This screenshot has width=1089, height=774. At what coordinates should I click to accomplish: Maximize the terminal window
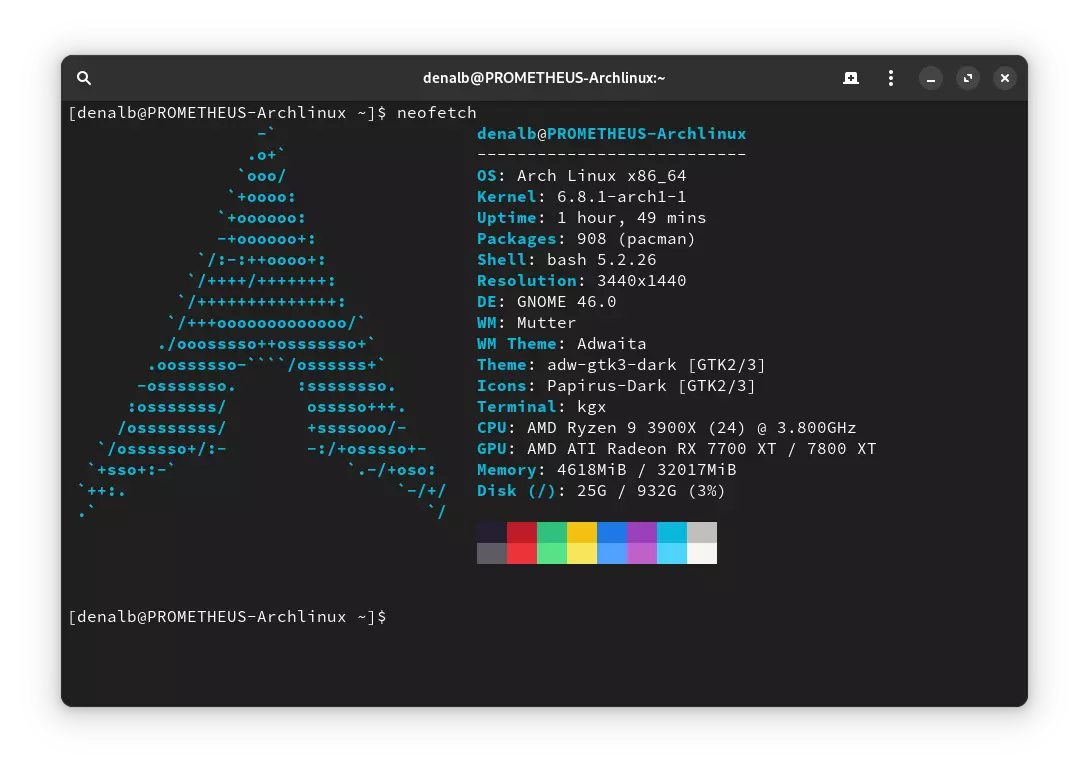coord(967,78)
